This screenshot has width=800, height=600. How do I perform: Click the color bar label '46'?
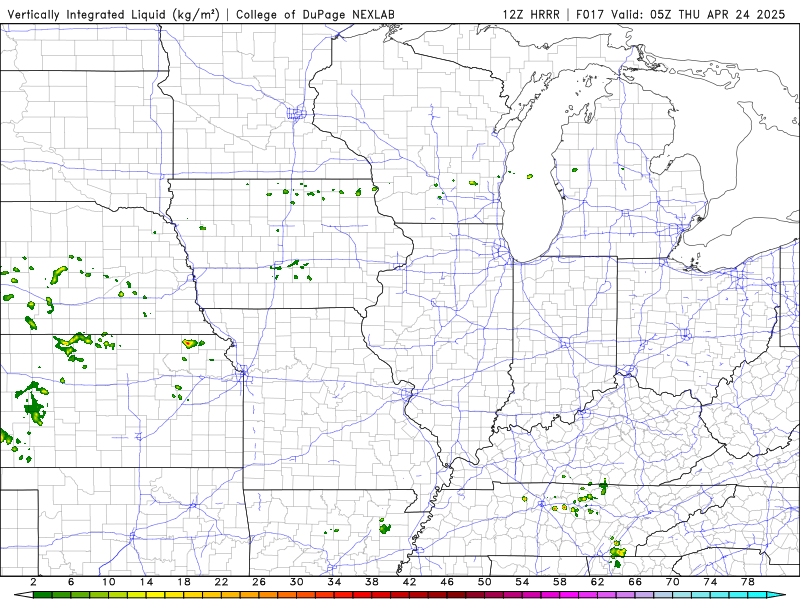pos(447,582)
